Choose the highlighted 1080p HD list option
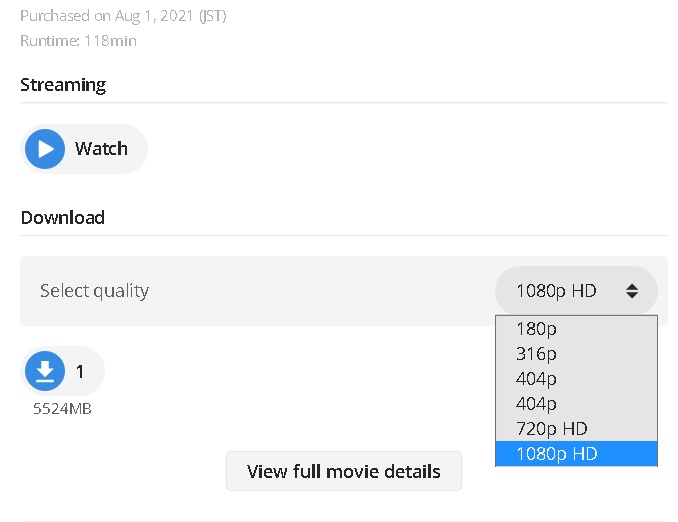This screenshot has height=522, width=678. point(576,454)
